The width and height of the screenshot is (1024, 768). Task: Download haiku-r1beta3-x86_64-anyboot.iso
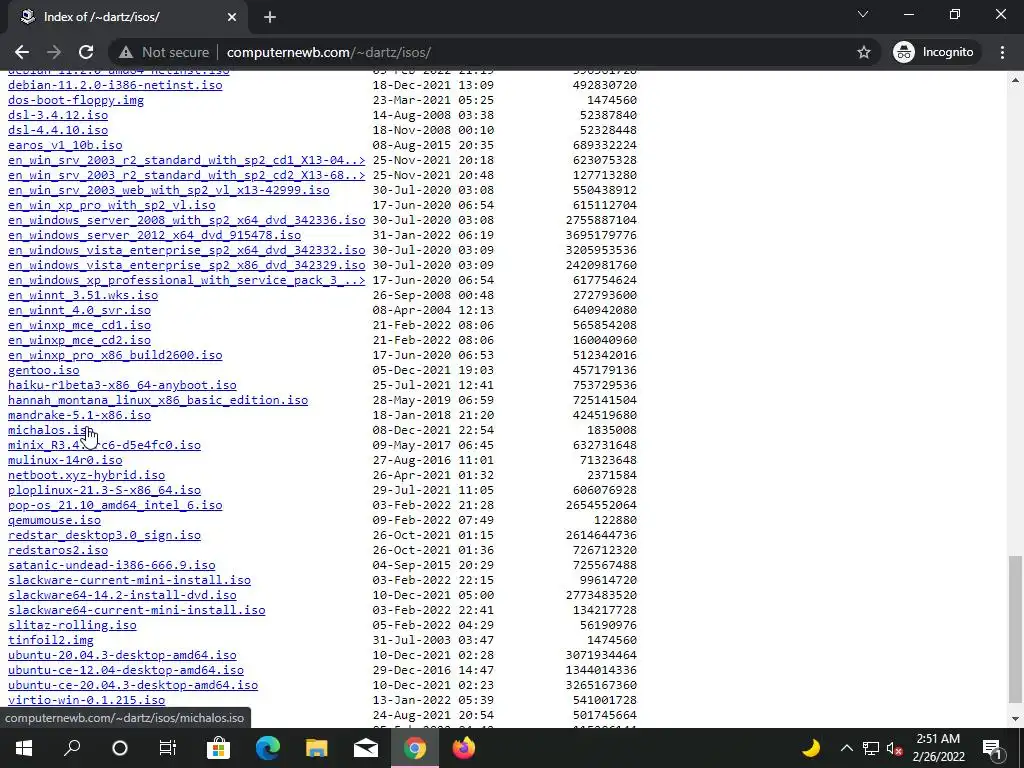tap(122, 385)
